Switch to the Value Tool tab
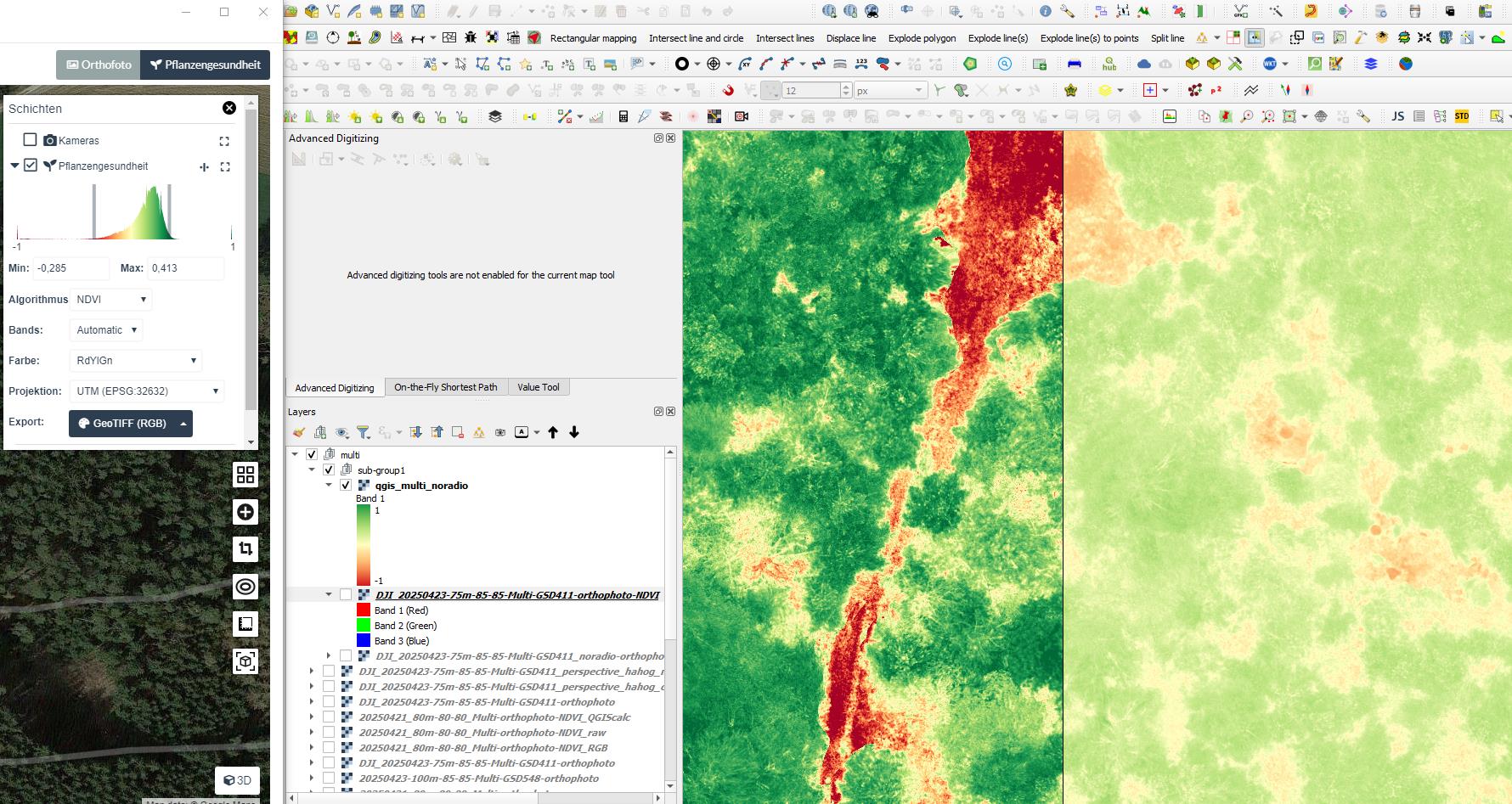The image size is (1512, 804). 539,387
